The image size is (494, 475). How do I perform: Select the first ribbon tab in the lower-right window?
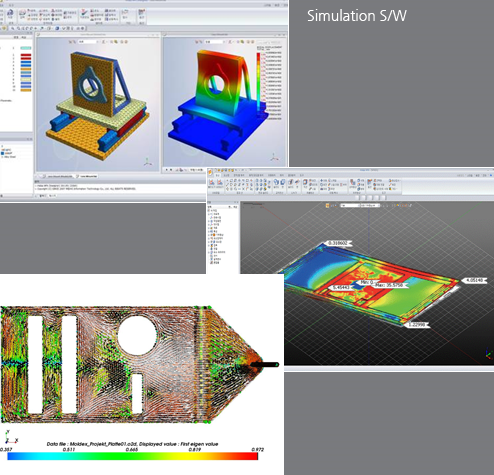tap(217, 175)
